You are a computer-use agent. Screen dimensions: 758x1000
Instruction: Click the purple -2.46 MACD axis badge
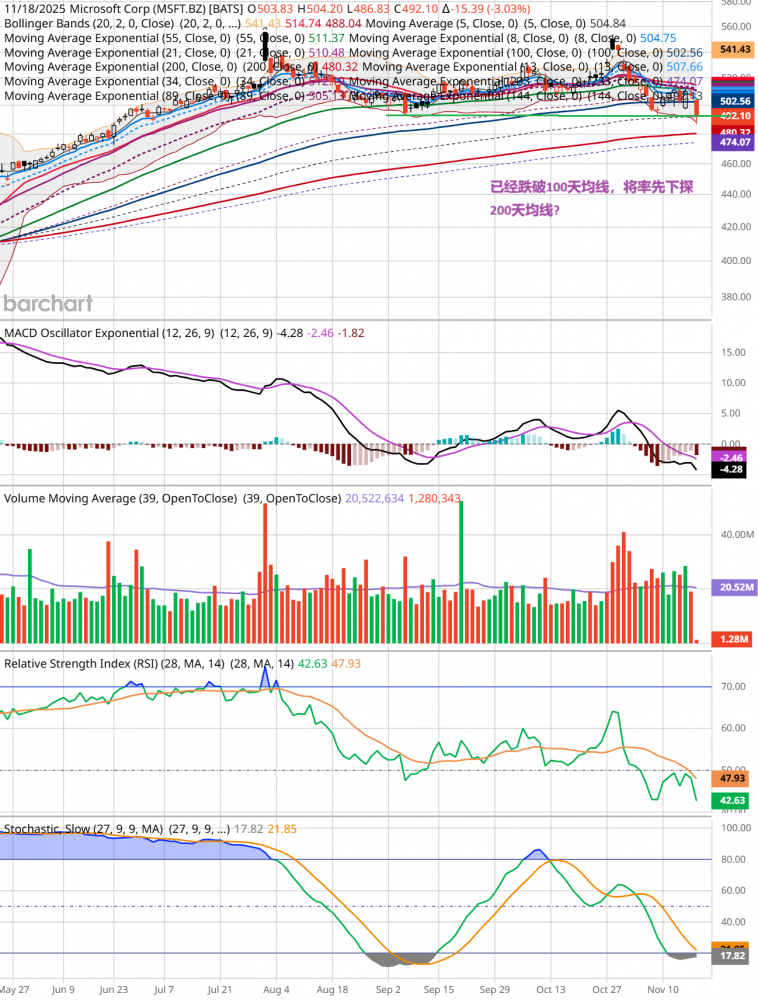click(x=729, y=458)
